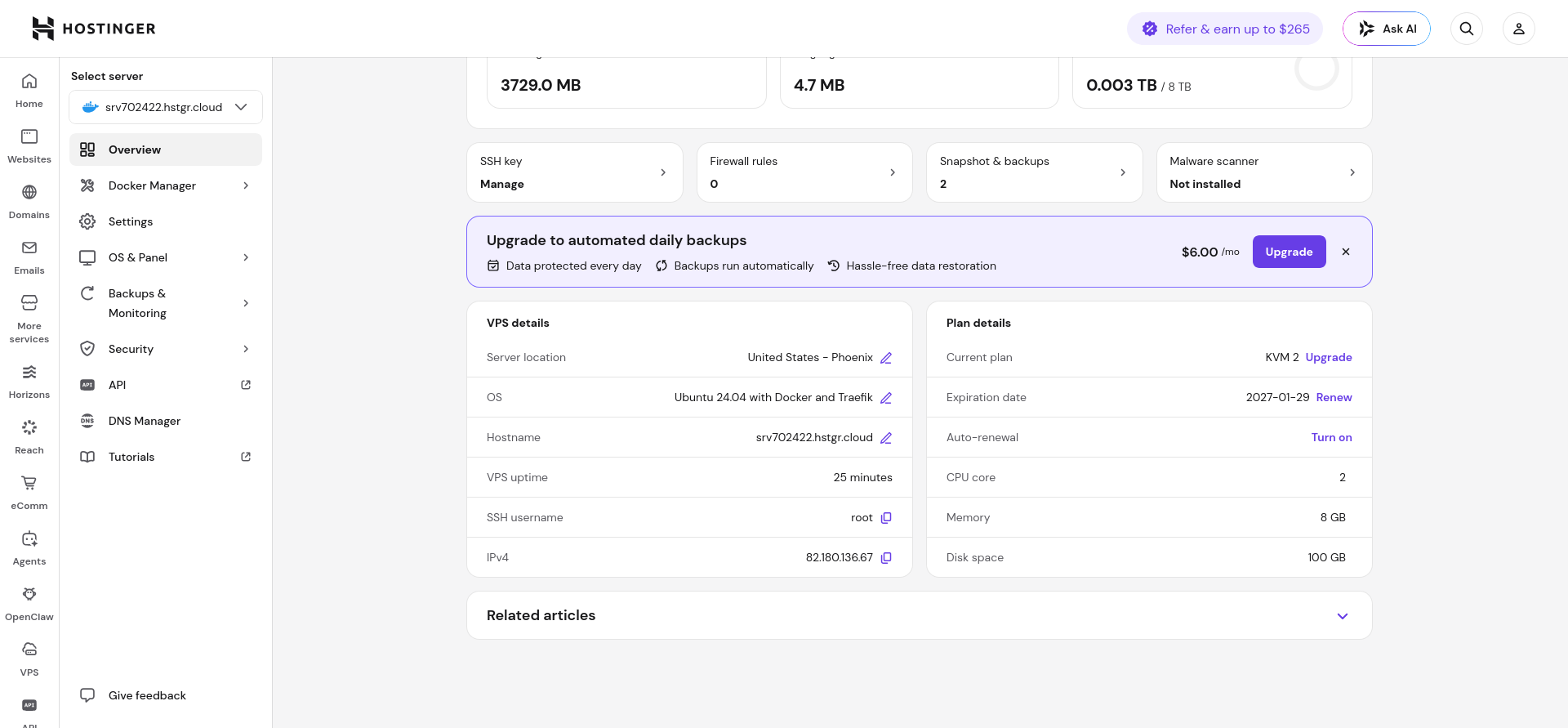Edit server location pencil icon
1568x728 pixels.
pyautogui.click(x=886, y=358)
